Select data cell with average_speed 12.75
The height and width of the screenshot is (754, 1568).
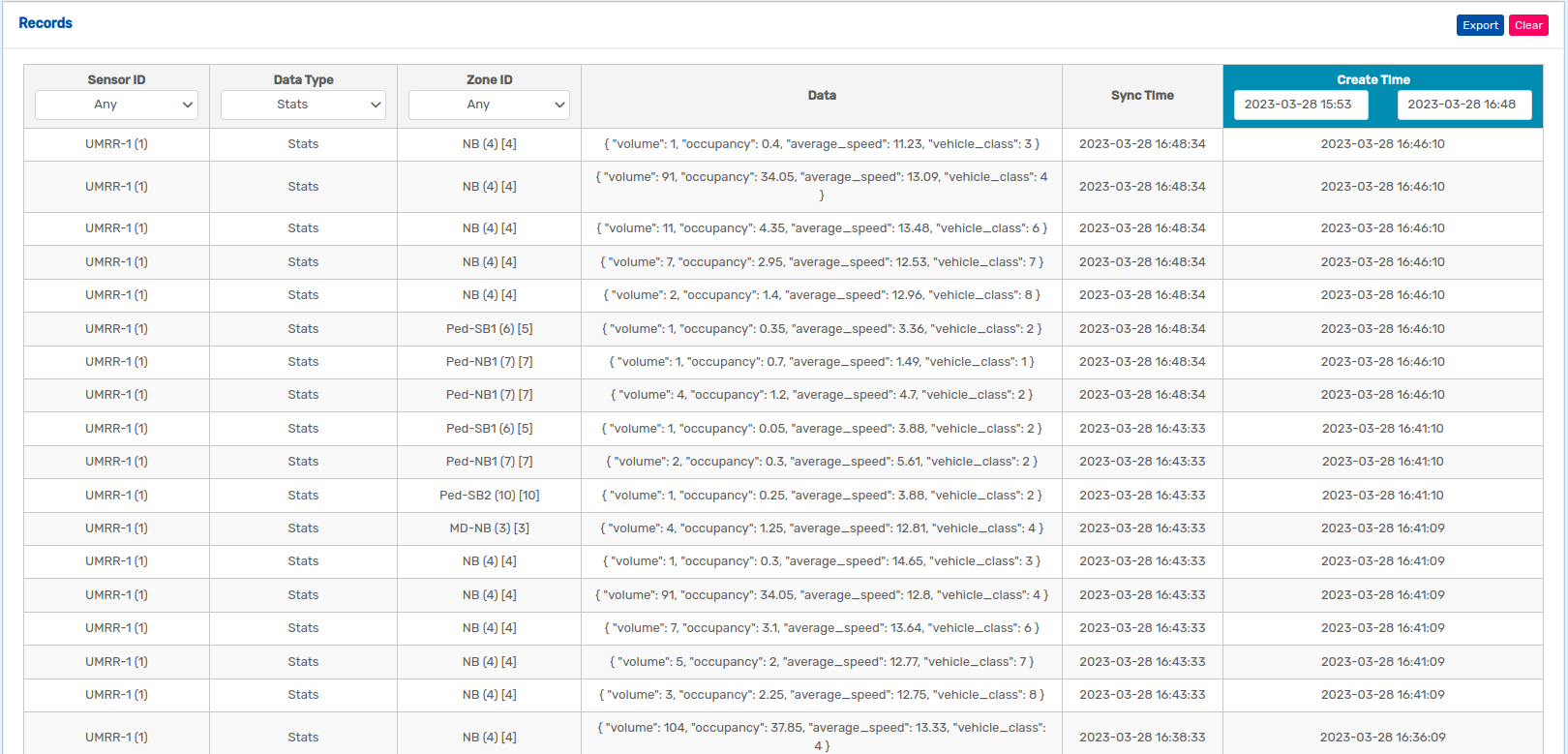click(x=822, y=695)
